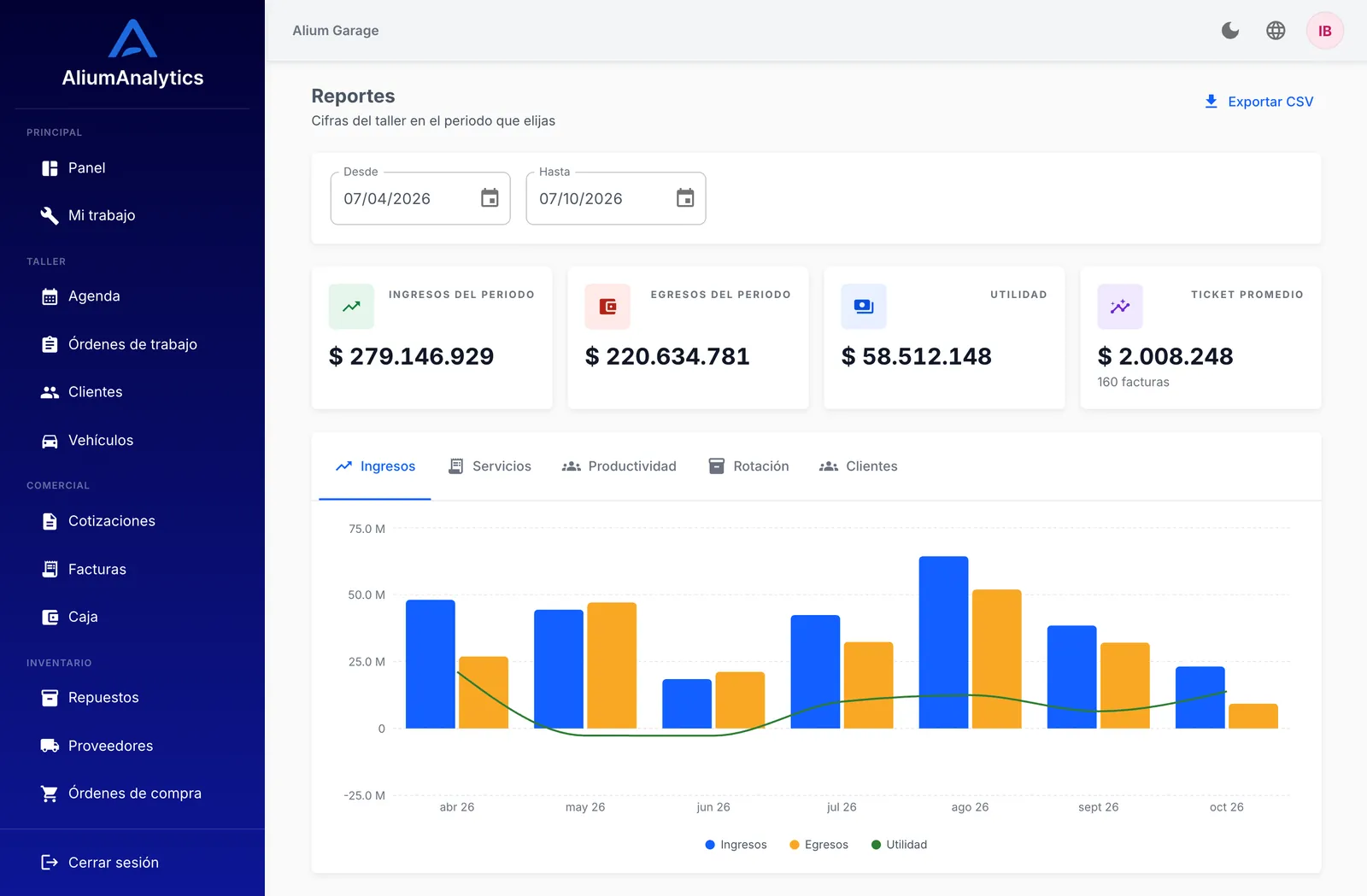1367x896 pixels.
Task: Click the jul 26 axis label
Action: coord(842,807)
